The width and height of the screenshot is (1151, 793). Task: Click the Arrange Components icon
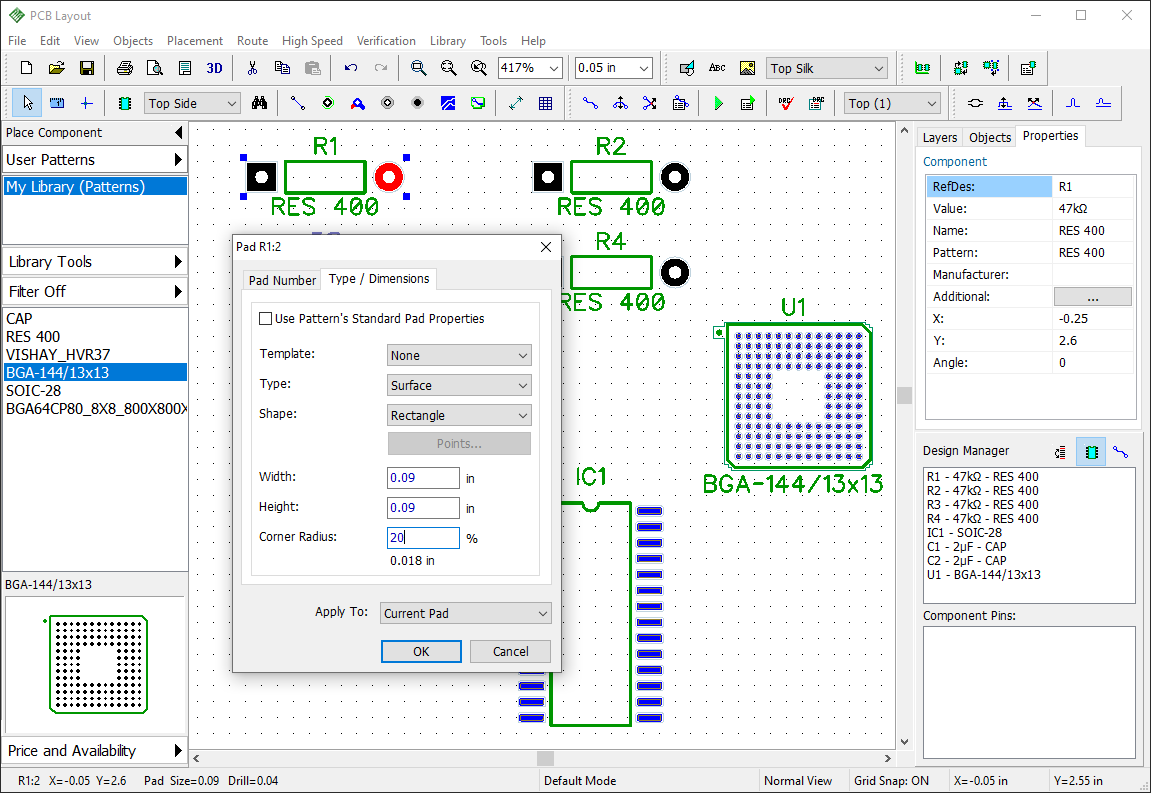click(x=923, y=68)
